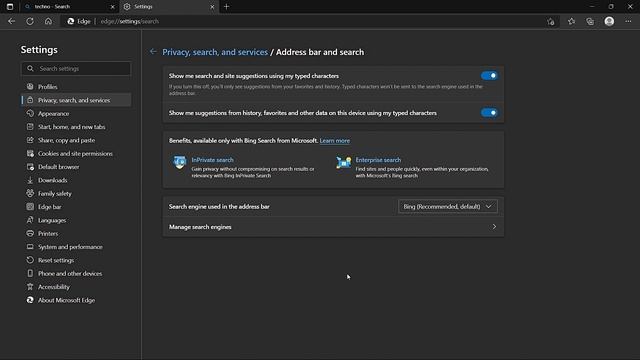Open the tab actions menu icon
Screen dimensions: 640x360
[x=10, y=7]
